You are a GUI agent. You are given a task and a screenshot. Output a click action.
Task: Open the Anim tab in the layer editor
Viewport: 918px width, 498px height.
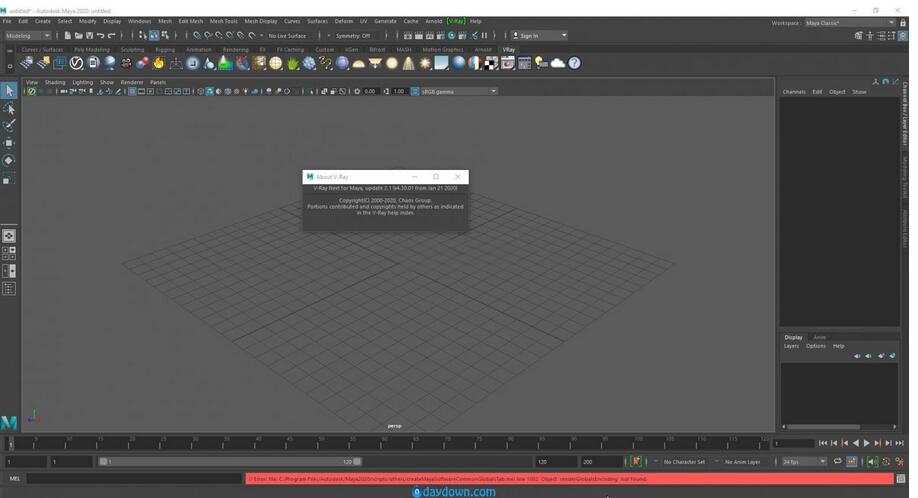click(820, 337)
